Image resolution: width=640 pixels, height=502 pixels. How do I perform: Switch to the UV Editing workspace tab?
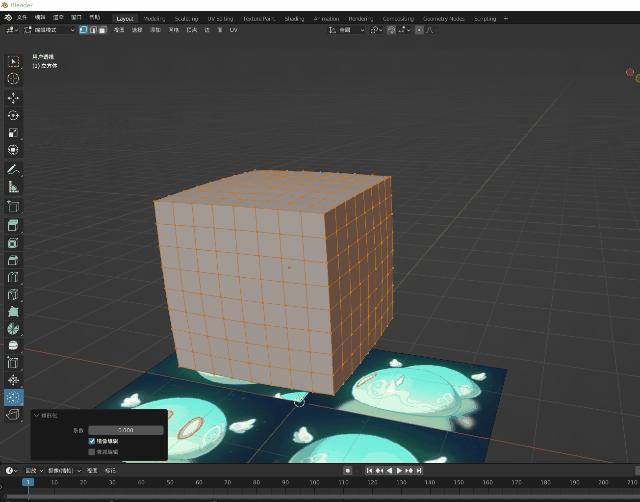click(220, 19)
